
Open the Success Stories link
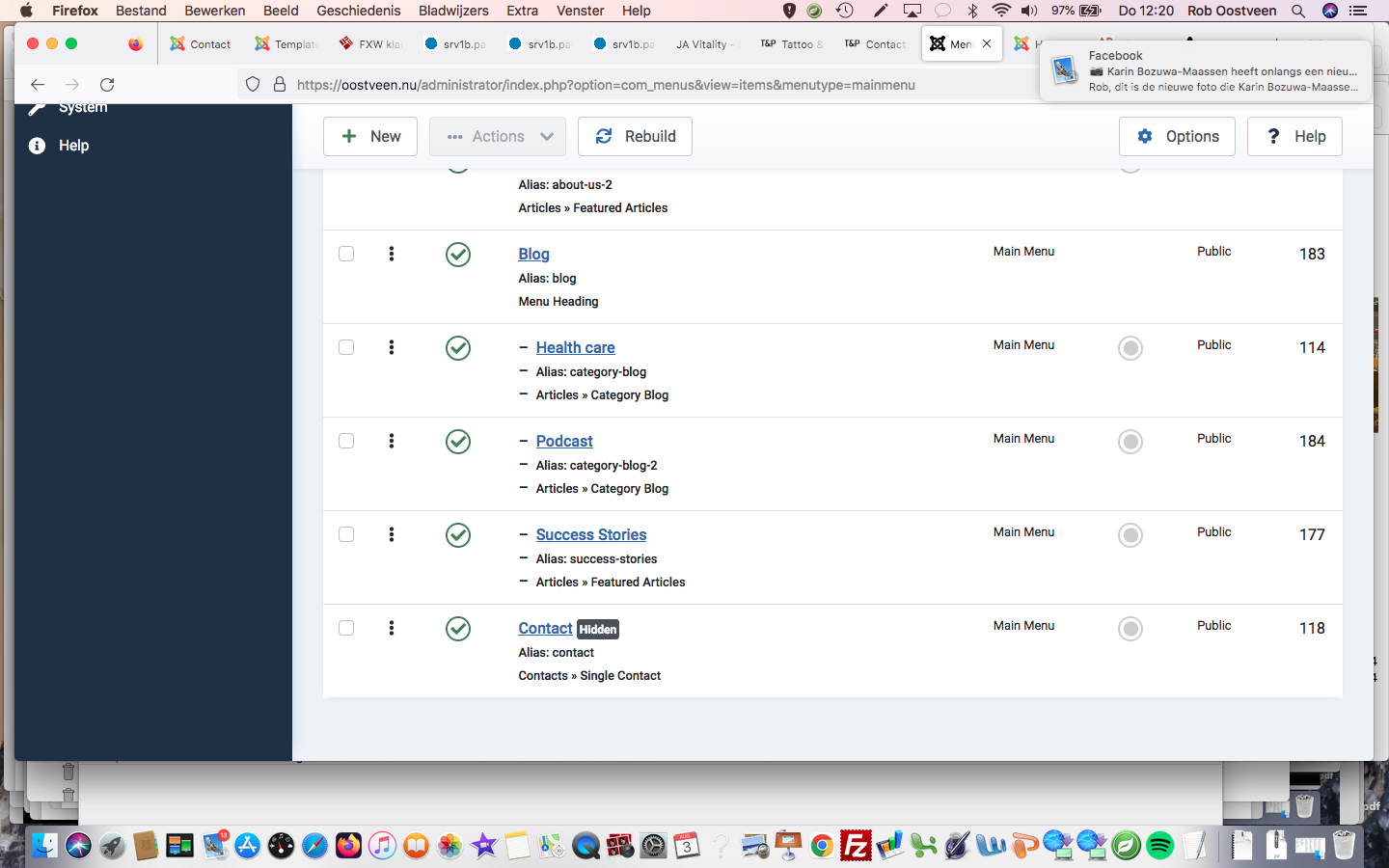(x=591, y=534)
